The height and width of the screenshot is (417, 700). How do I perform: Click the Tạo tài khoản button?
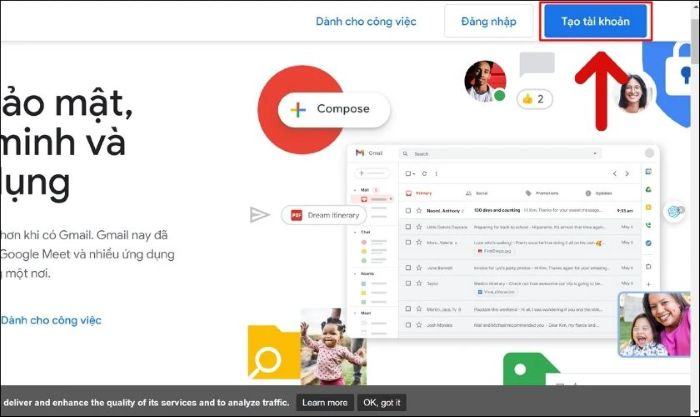595,21
